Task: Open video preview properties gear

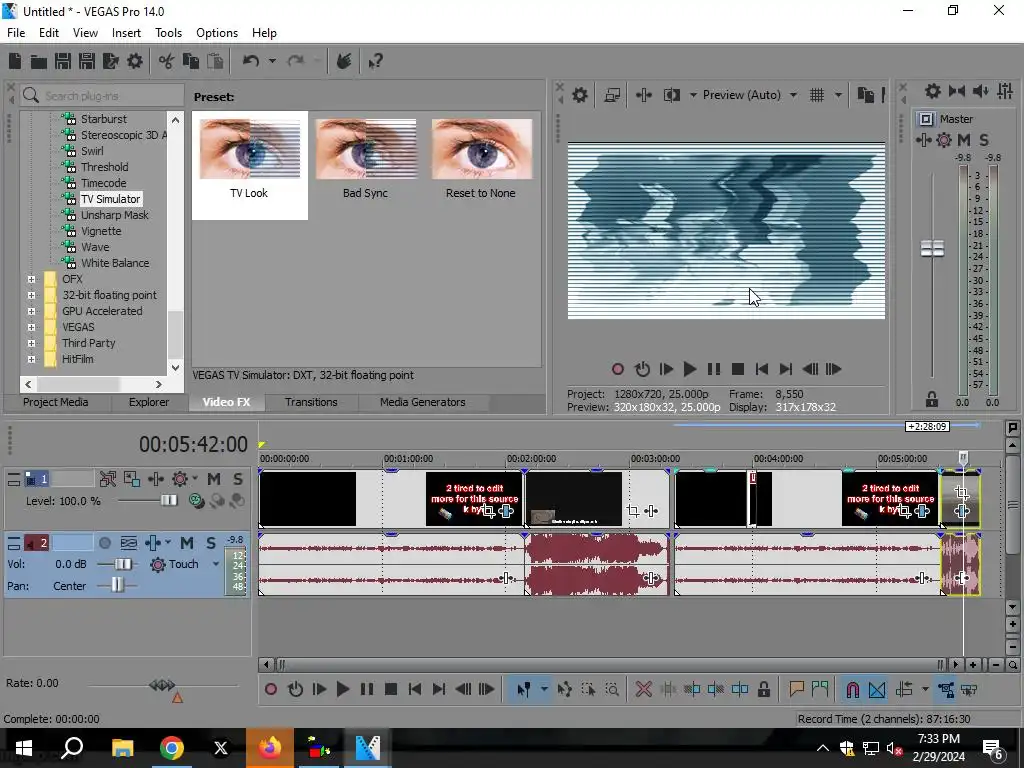Action: click(x=579, y=95)
